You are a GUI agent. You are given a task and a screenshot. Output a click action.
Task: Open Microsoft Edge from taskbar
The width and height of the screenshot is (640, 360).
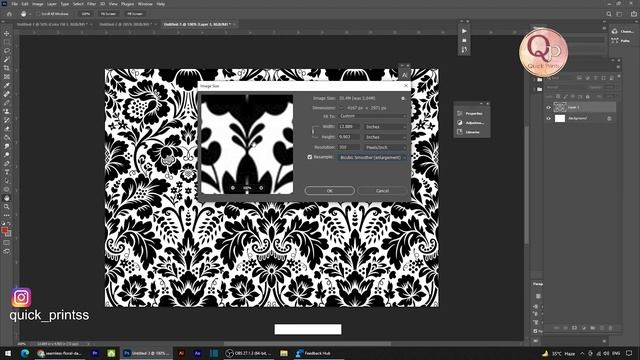tap(25, 353)
